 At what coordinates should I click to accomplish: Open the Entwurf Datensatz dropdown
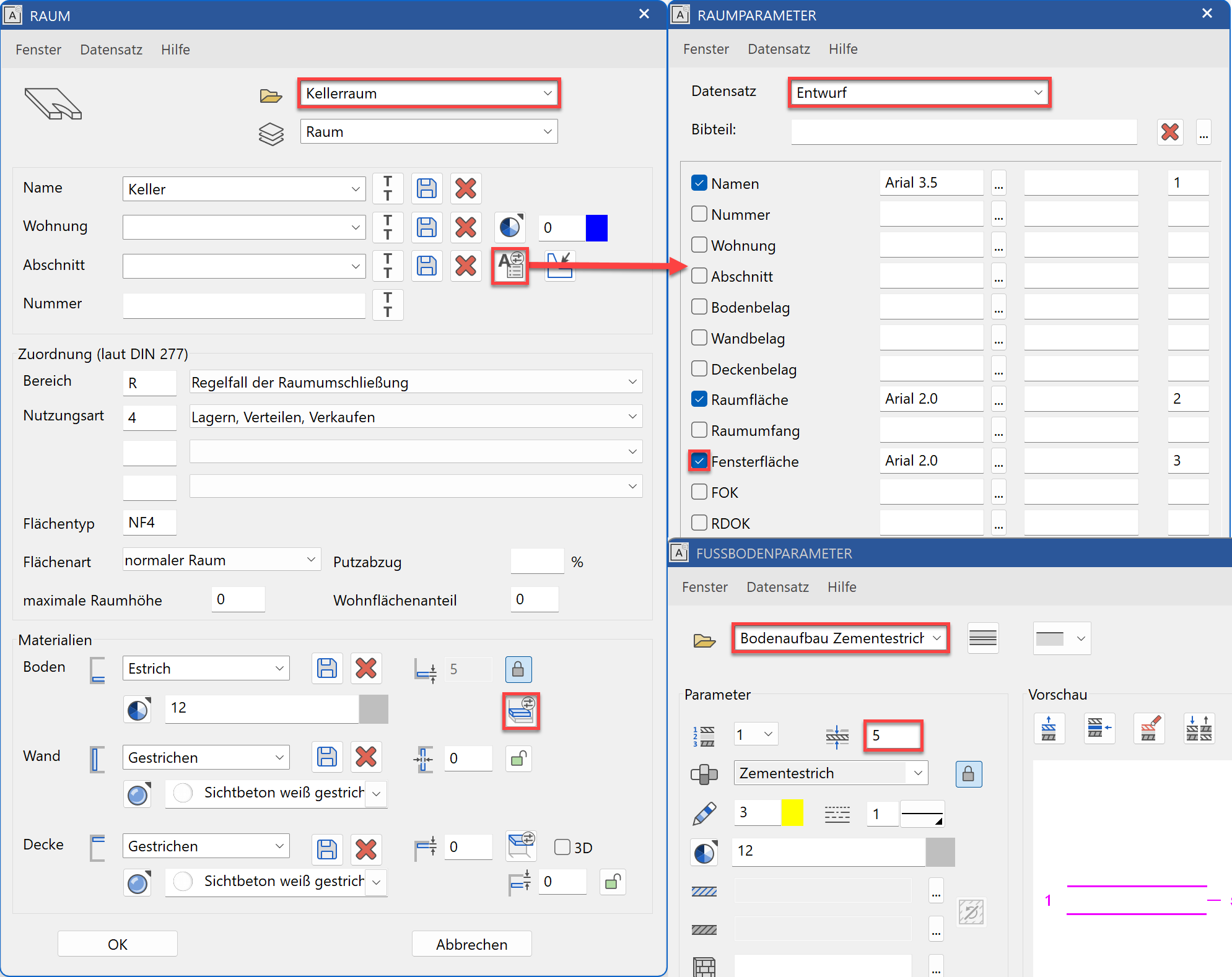click(x=1038, y=93)
